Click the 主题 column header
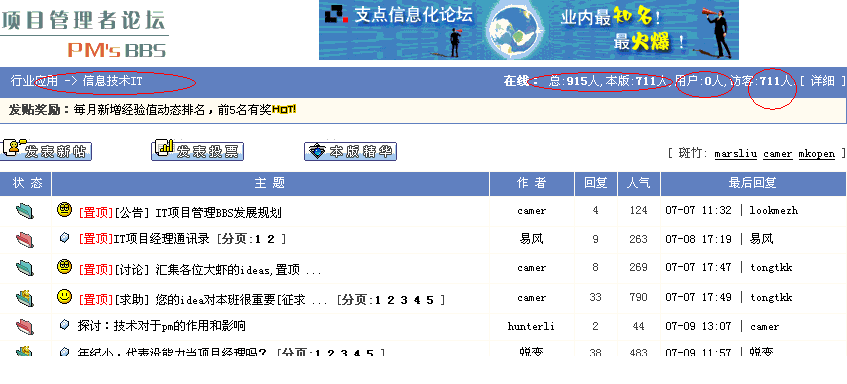Viewport: 847px width, 384px height. (270, 183)
